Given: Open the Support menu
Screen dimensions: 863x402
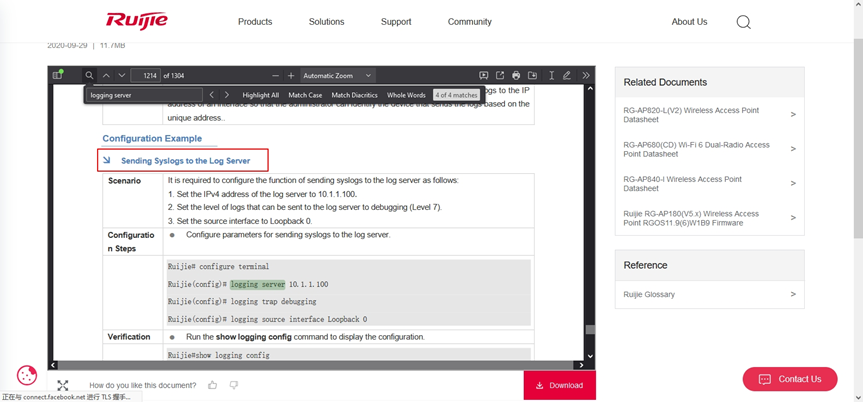Looking at the screenshot, I should [396, 22].
